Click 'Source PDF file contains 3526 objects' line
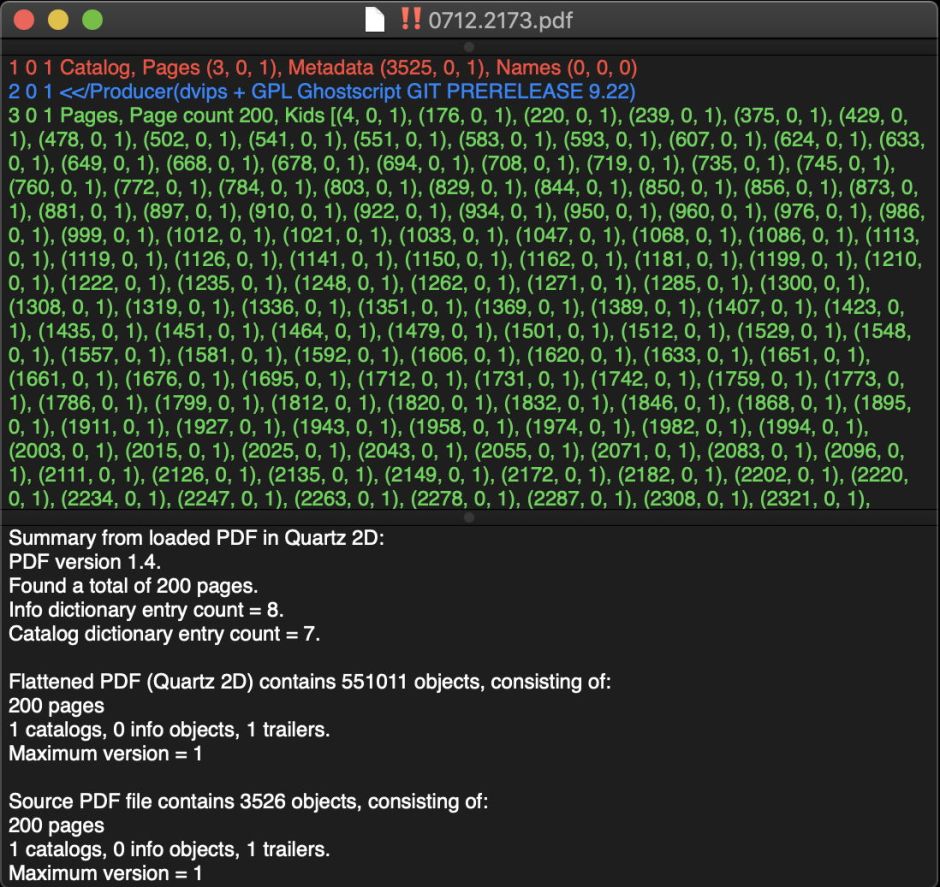Viewport: 940px width, 887px height. pos(248,802)
